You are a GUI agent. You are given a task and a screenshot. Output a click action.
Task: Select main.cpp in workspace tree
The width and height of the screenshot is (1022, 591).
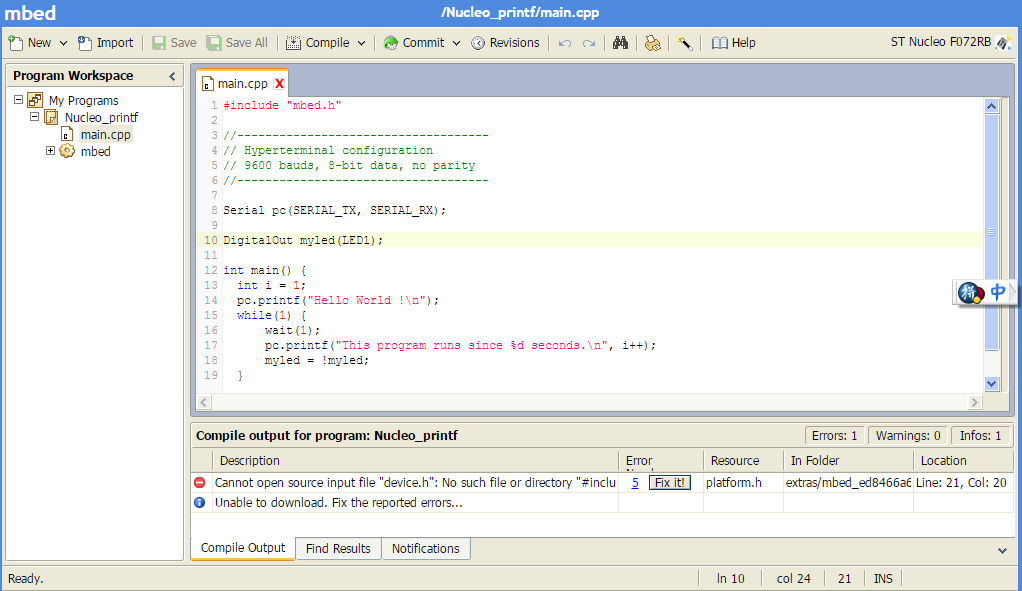(x=106, y=134)
